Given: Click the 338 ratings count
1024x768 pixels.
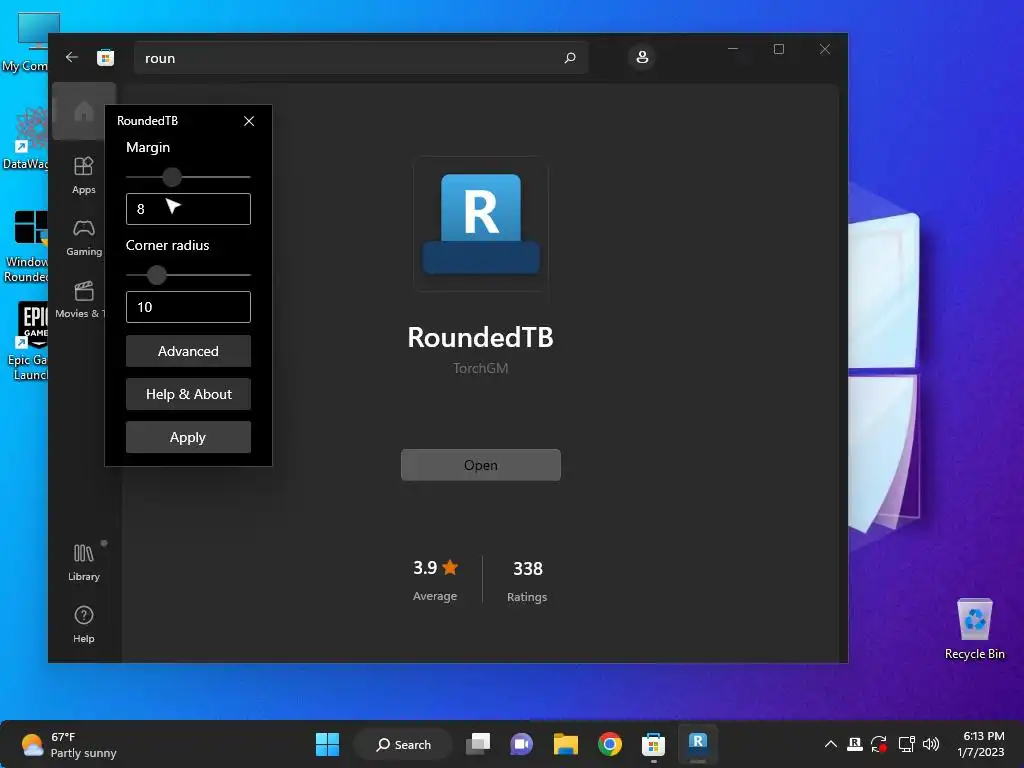Looking at the screenshot, I should (x=528, y=569).
